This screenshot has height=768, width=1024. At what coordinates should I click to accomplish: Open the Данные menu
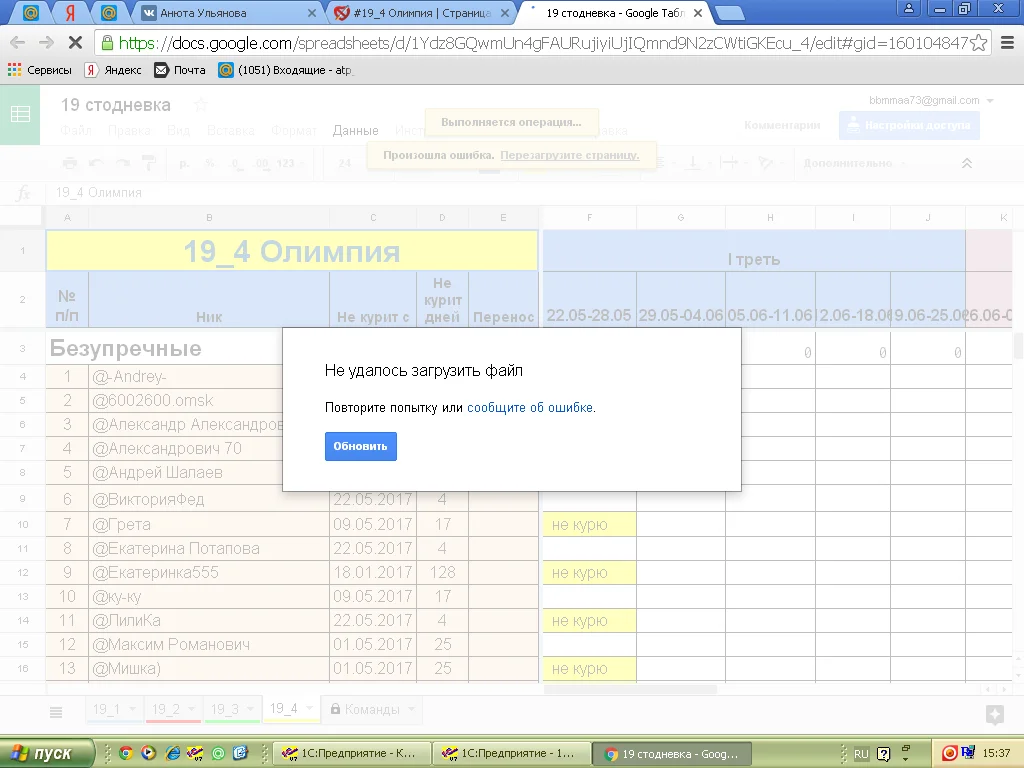pos(355,131)
